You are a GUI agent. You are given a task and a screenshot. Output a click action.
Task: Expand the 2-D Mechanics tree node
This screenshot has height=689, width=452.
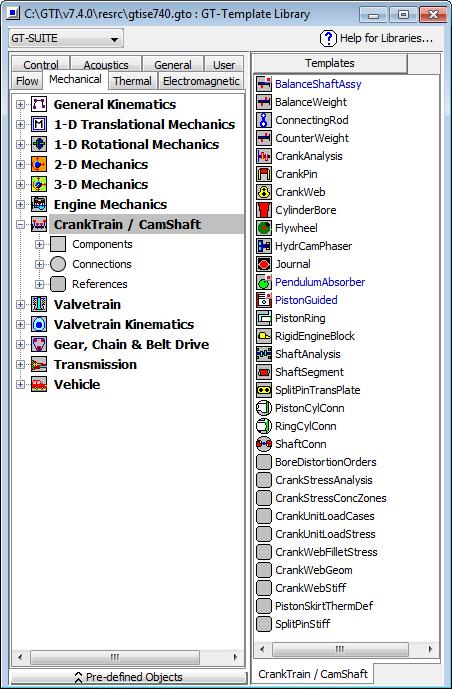tap(20, 164)
